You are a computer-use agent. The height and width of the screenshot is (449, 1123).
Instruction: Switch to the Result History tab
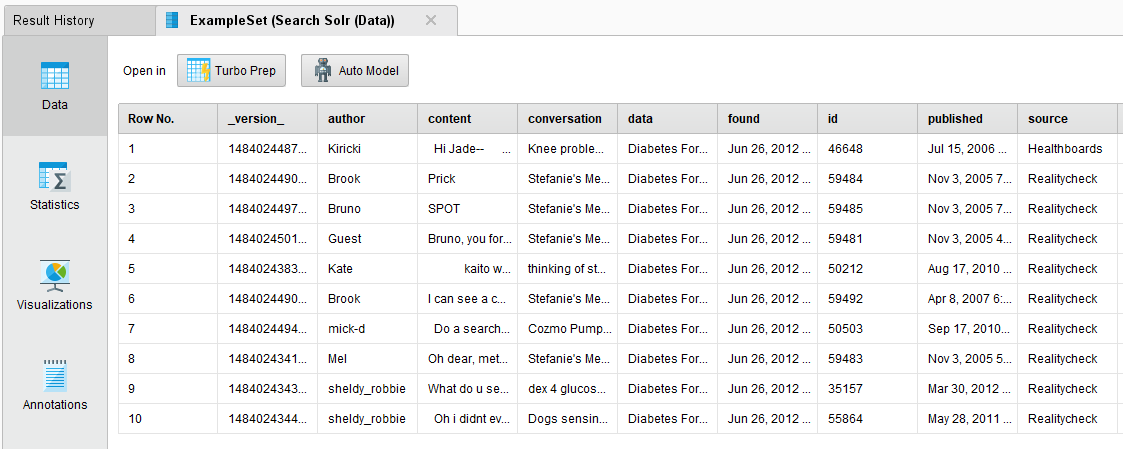coord(54,20)
